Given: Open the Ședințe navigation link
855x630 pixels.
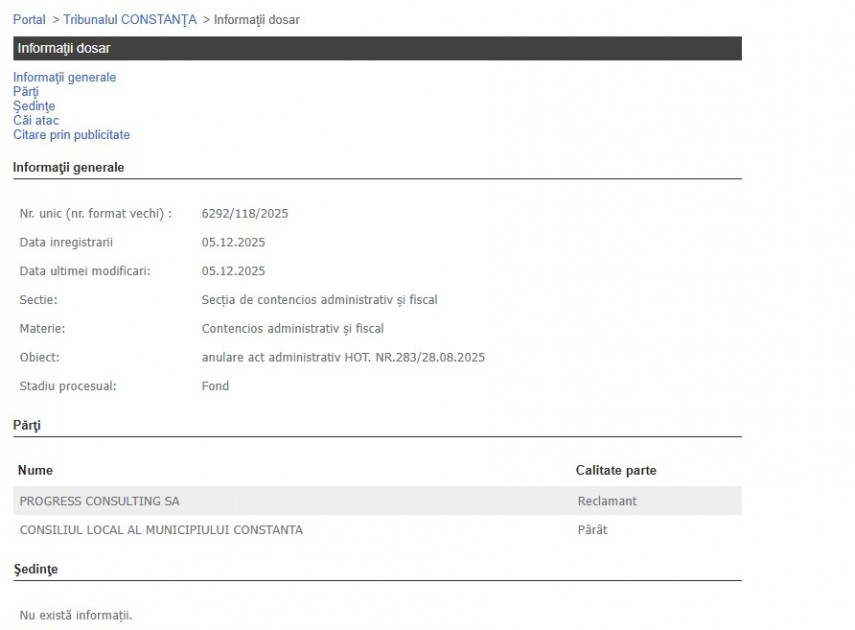Looking at the screenshot, I should [34, 106].
